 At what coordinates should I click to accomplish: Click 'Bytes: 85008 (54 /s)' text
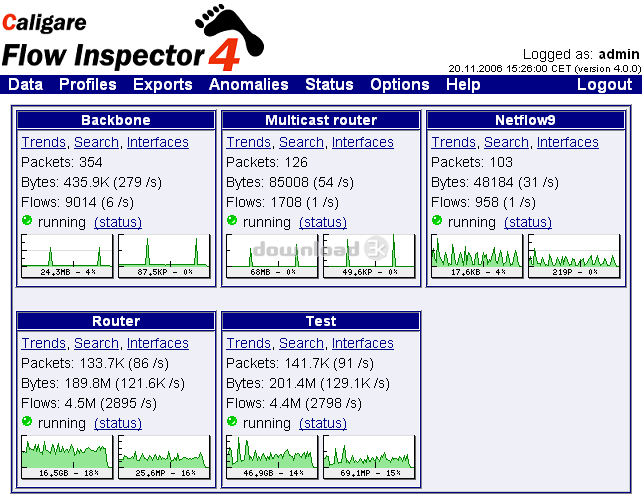[290, 182]
